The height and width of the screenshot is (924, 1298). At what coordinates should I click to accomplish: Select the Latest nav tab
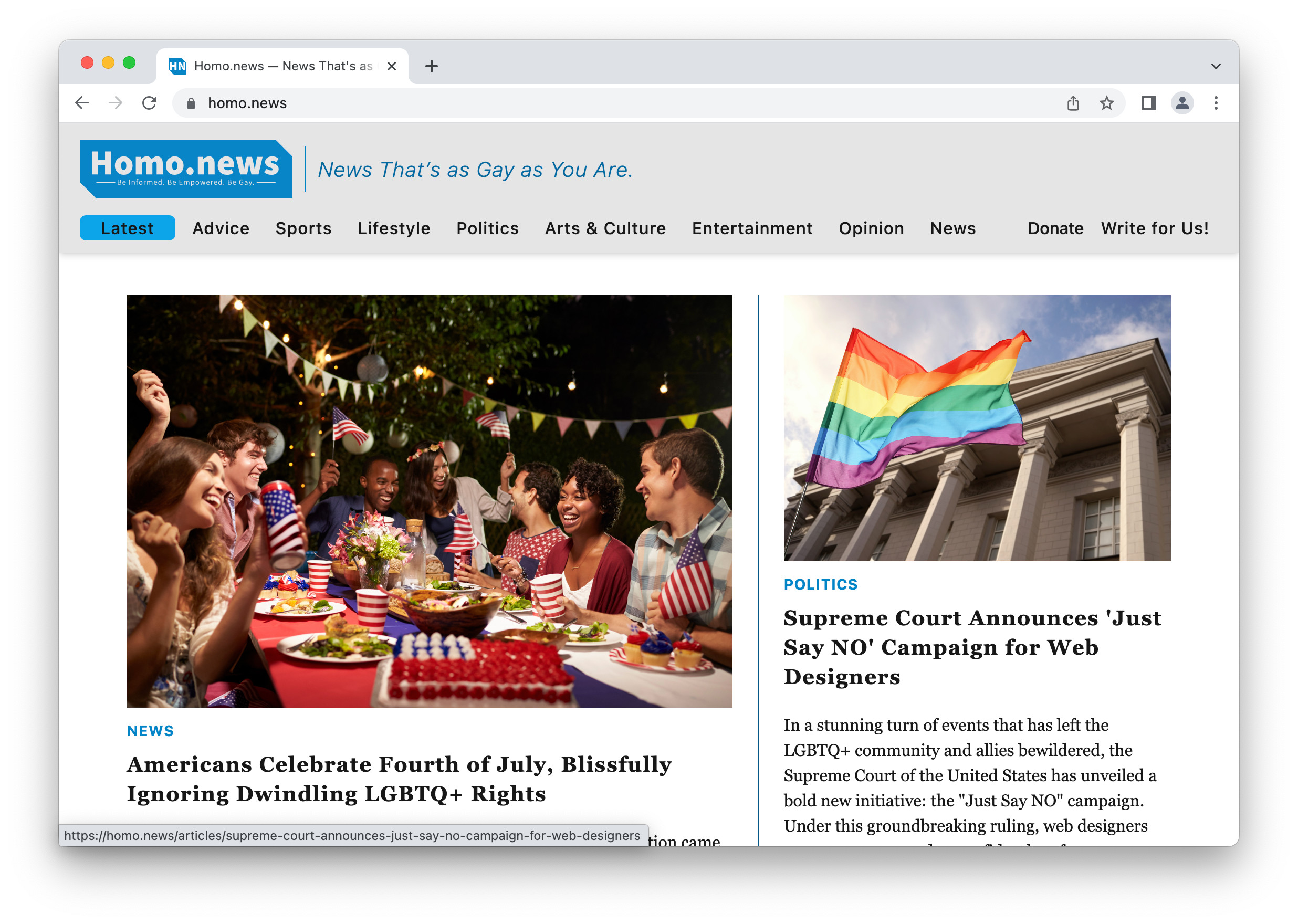[x=127, y=228]
